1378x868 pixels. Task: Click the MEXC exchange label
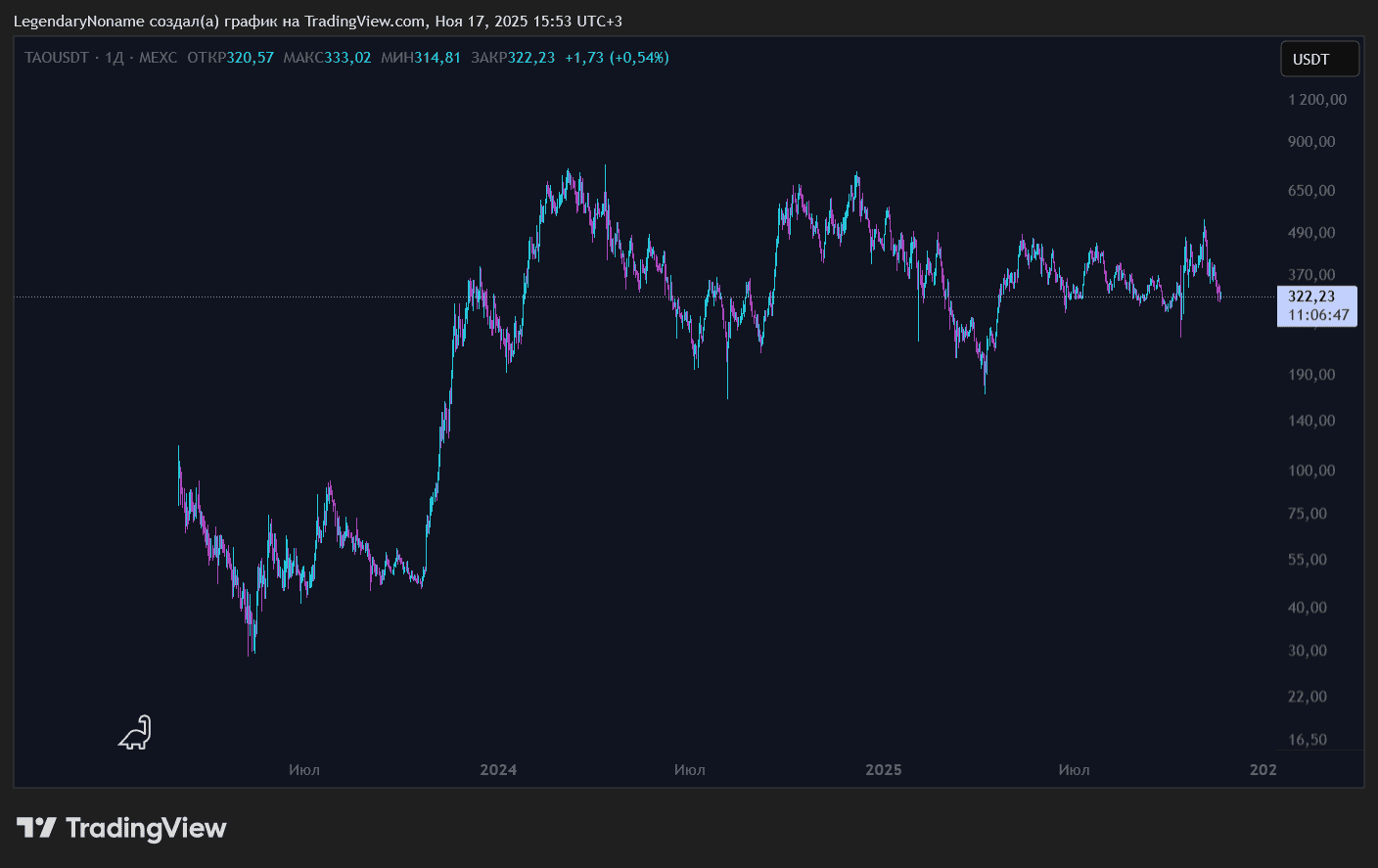(159, 58)
